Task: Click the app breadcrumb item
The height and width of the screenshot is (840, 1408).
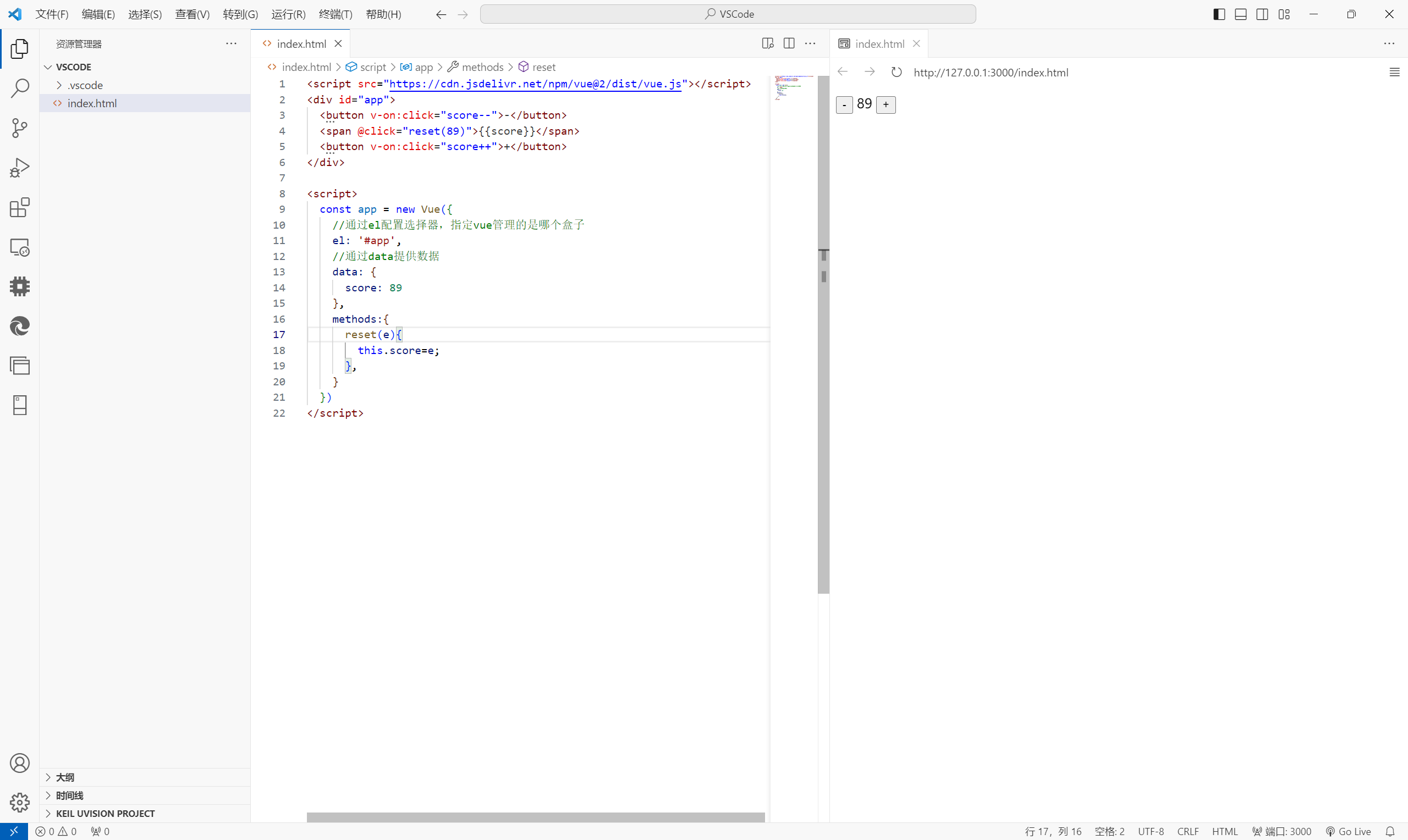Action: 417,67
